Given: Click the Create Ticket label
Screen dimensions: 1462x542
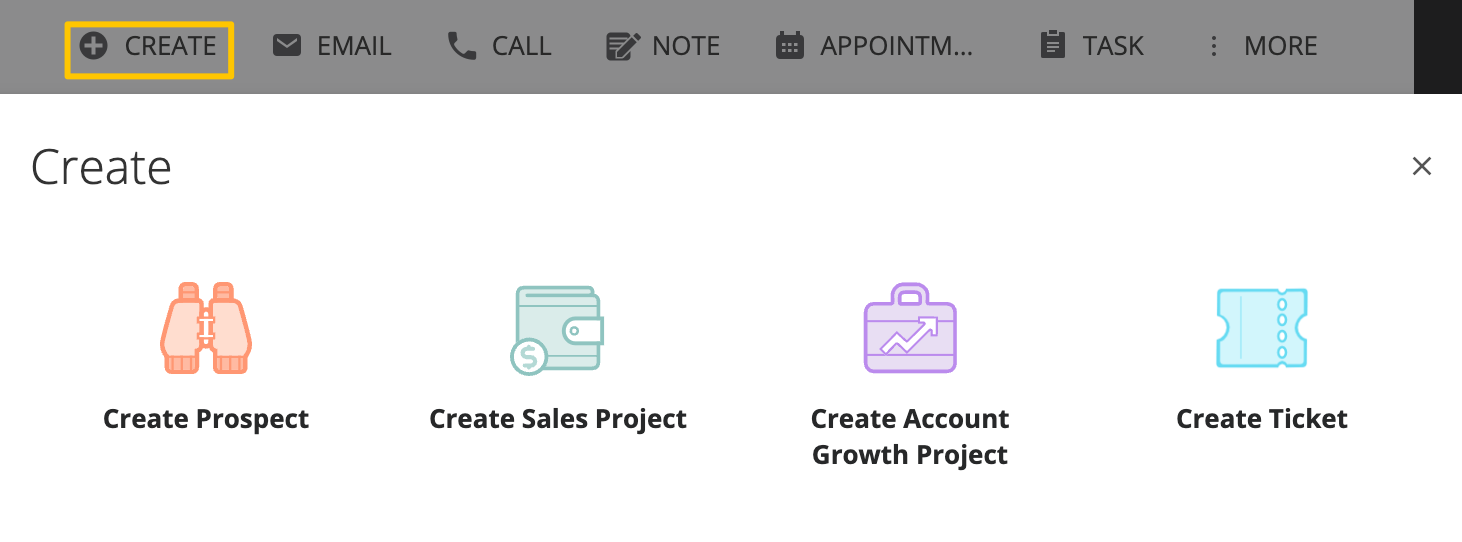Looking at the screenshot, I should (1262, 419).
